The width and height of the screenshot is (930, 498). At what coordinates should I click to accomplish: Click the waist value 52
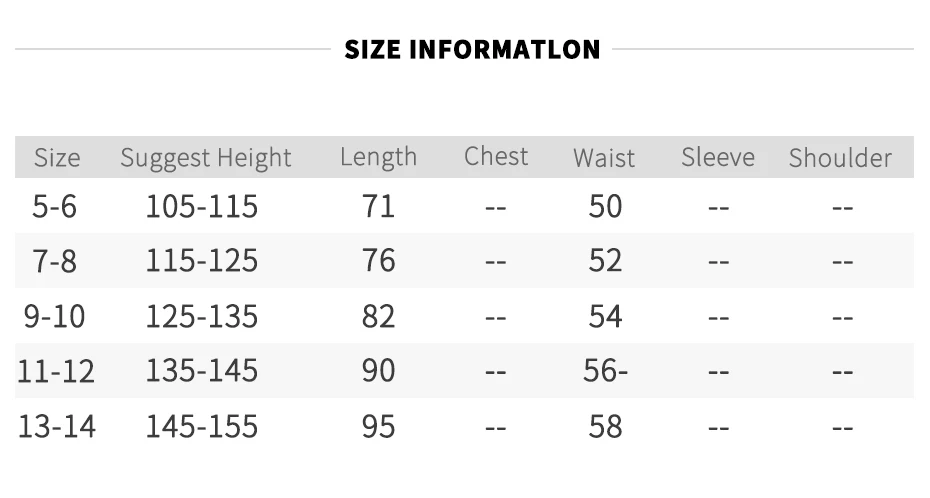605,261
